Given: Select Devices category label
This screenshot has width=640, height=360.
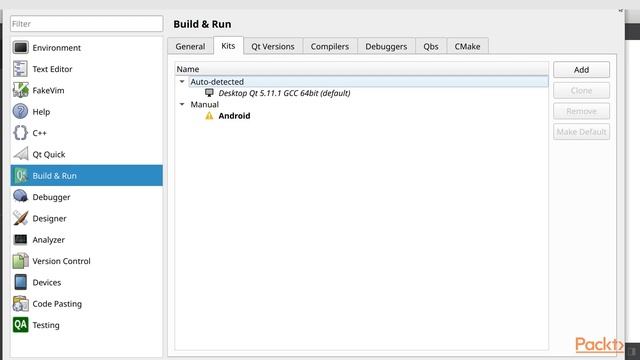Looking at the screenshot, I should 47,282.
